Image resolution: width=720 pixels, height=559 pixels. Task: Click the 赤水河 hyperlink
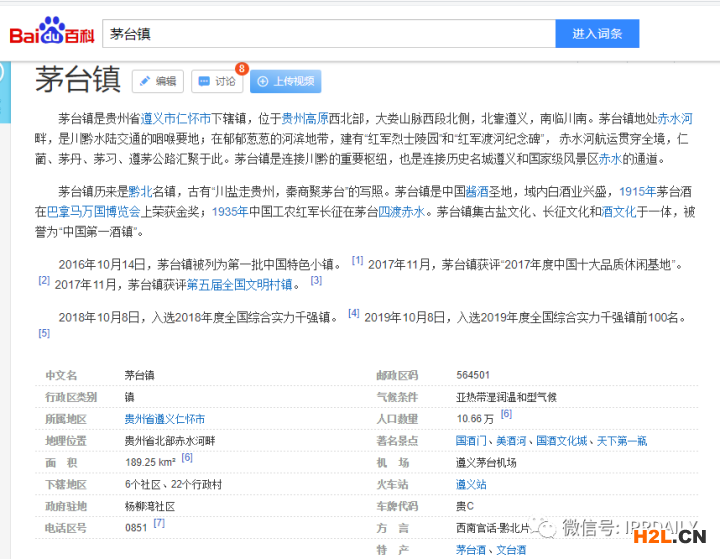tap(675, 118)
